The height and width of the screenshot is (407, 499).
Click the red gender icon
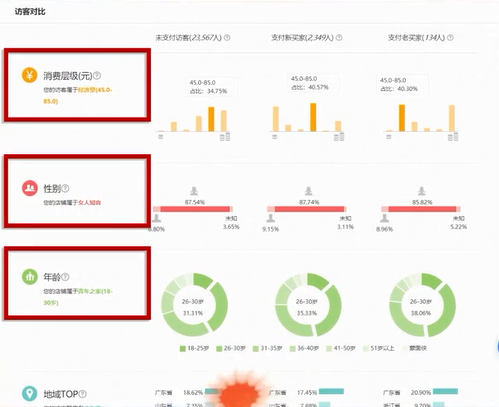[x=30, y=188]
